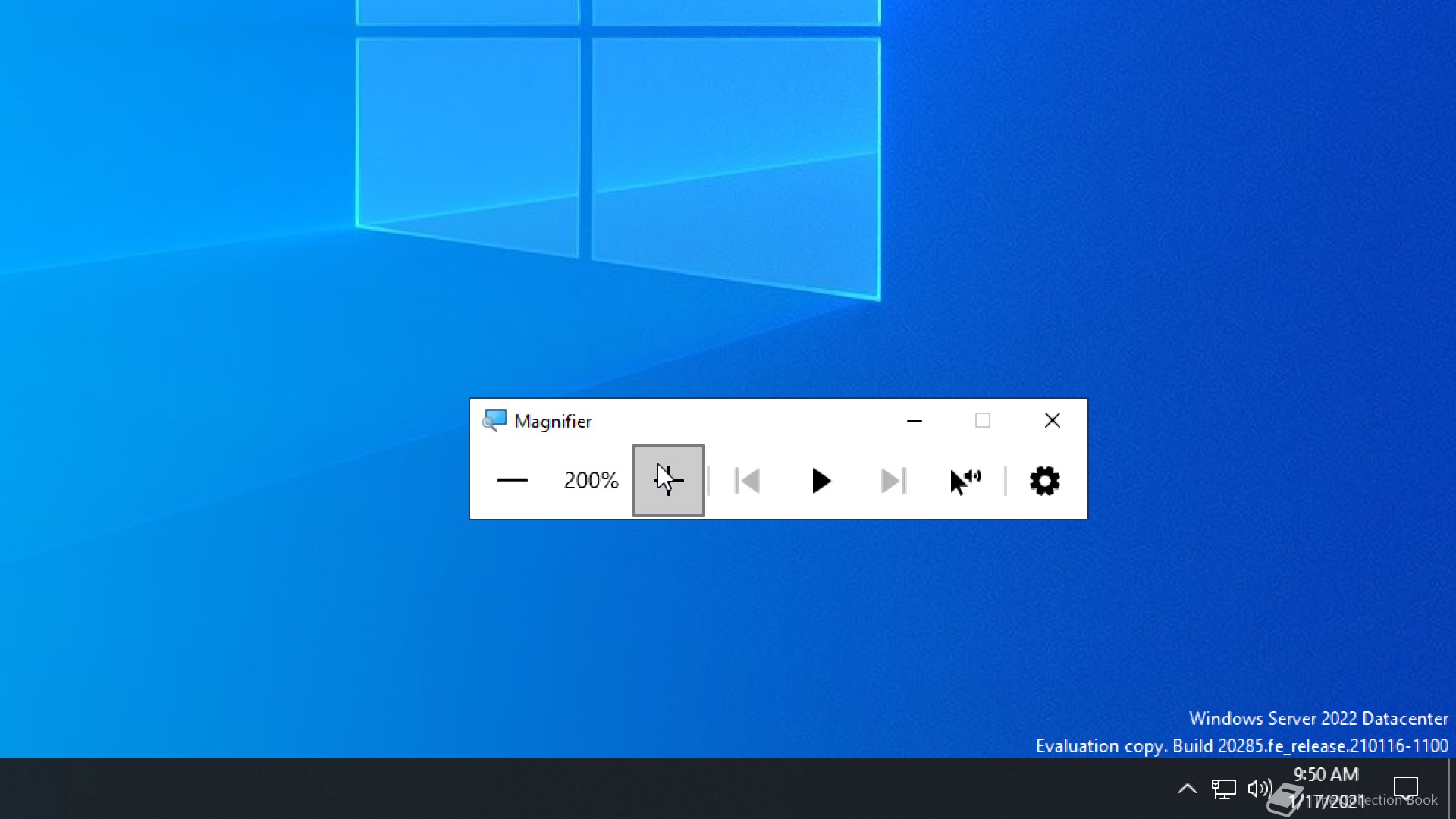Start Magnifier reading with the play button

point(821,481)
